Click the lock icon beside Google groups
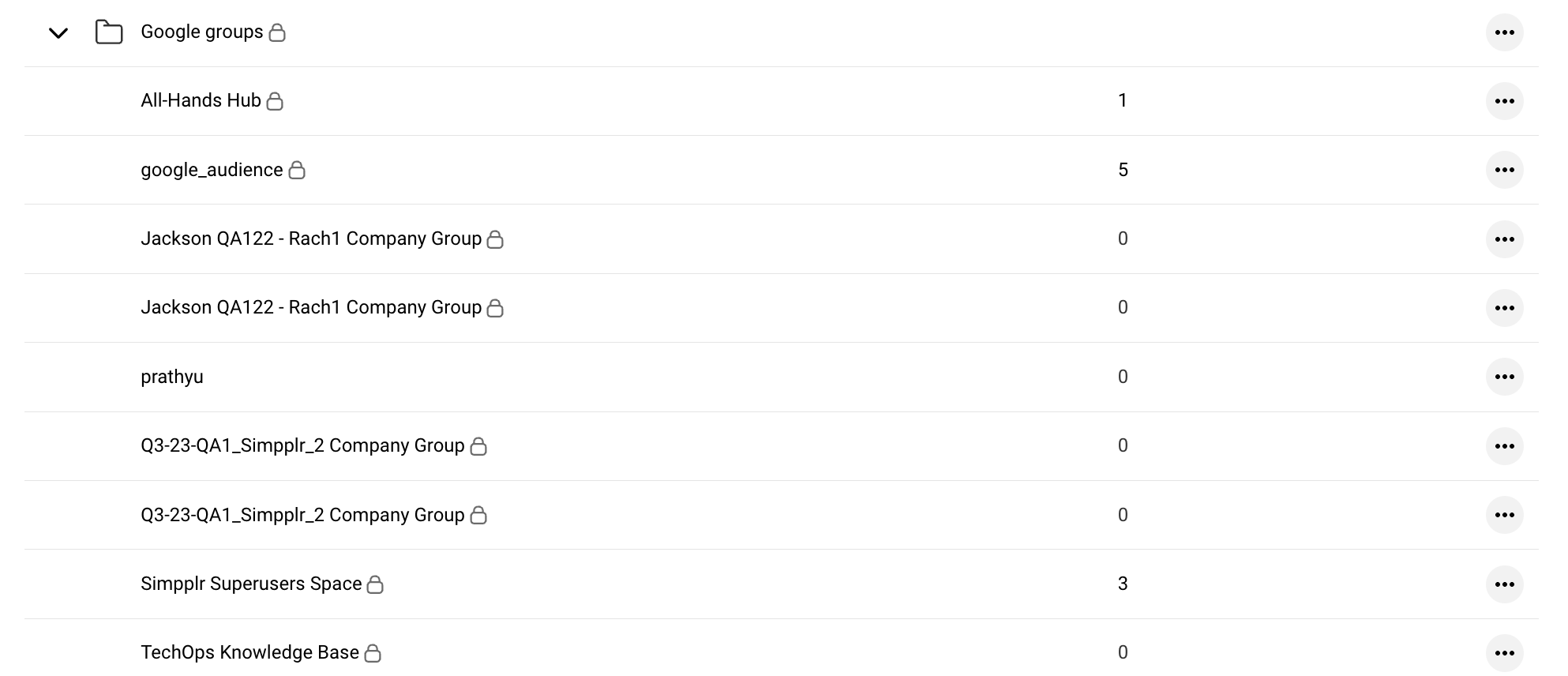Viewport: 1568px width, 676px height. pos(277,32)
